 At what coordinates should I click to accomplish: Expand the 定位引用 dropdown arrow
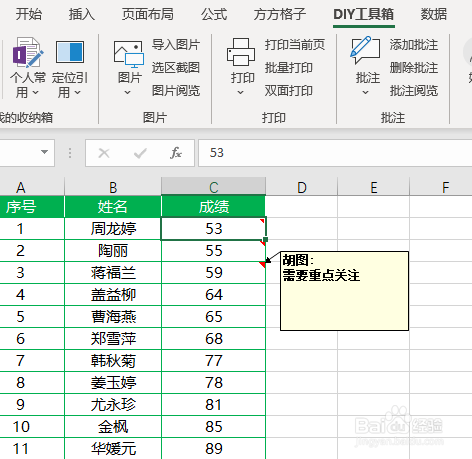pos(78,92)
